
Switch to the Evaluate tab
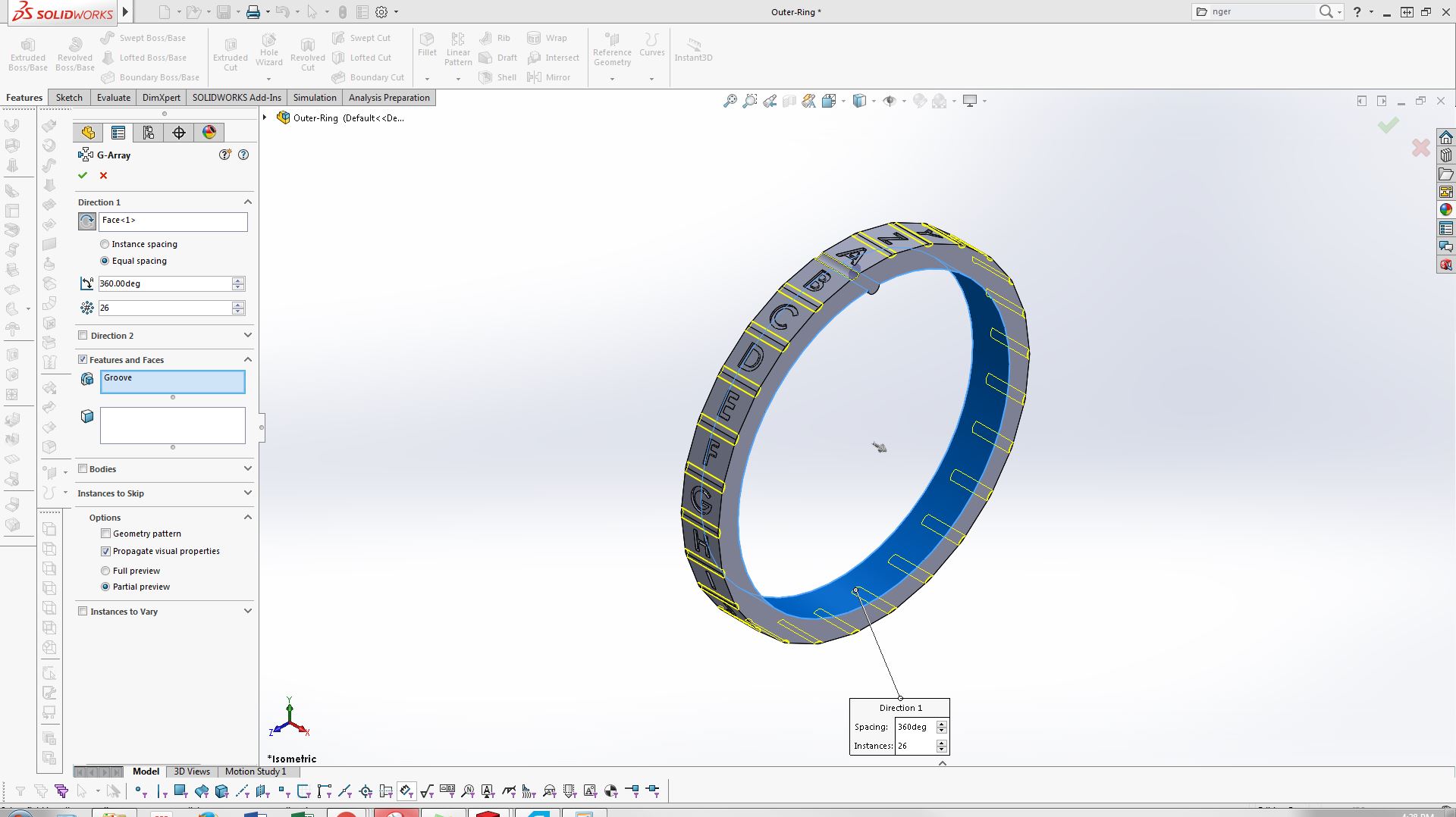click(x=114, y=98)
